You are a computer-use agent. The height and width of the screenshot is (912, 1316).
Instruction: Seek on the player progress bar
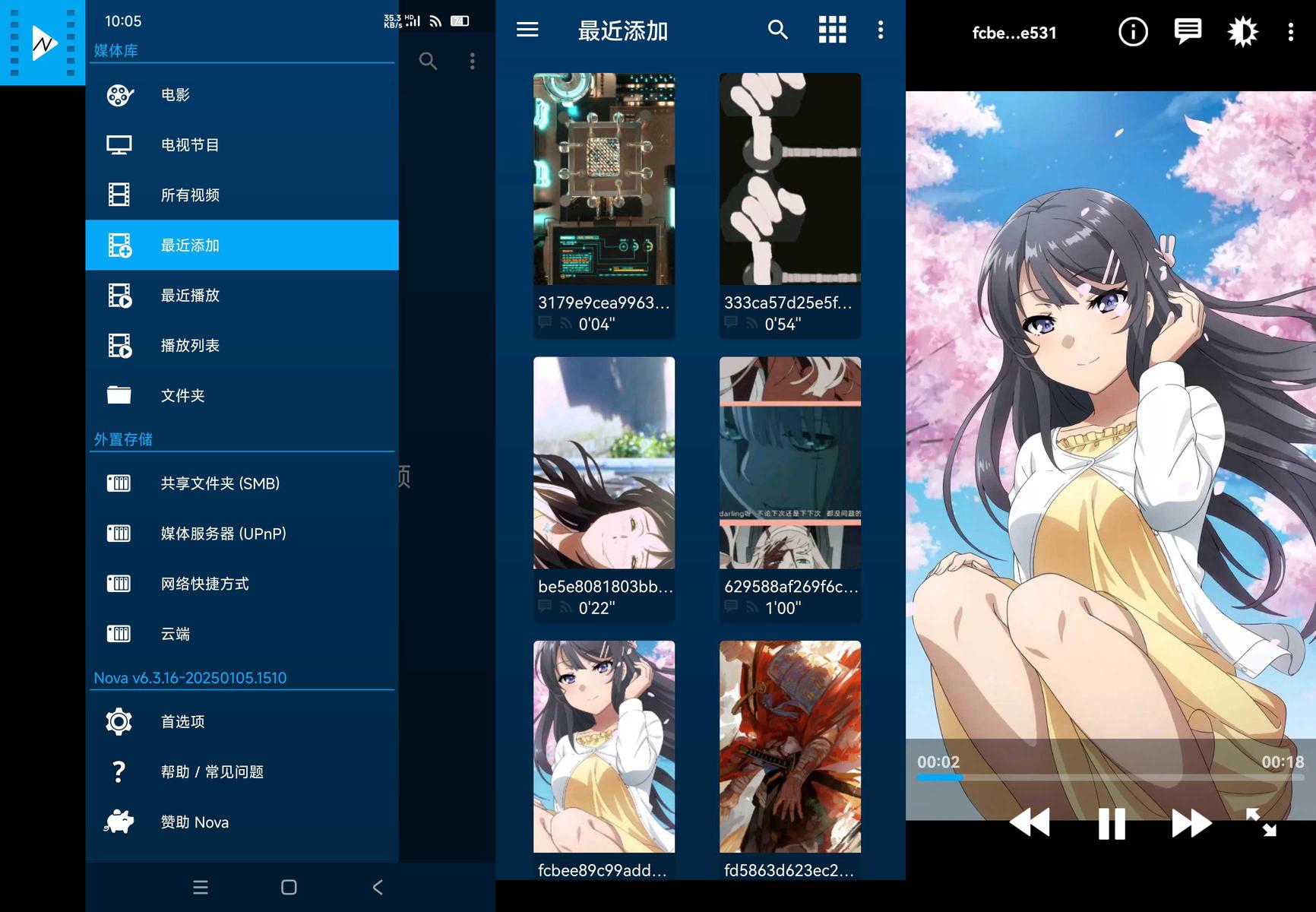(x=1110, y=777)
